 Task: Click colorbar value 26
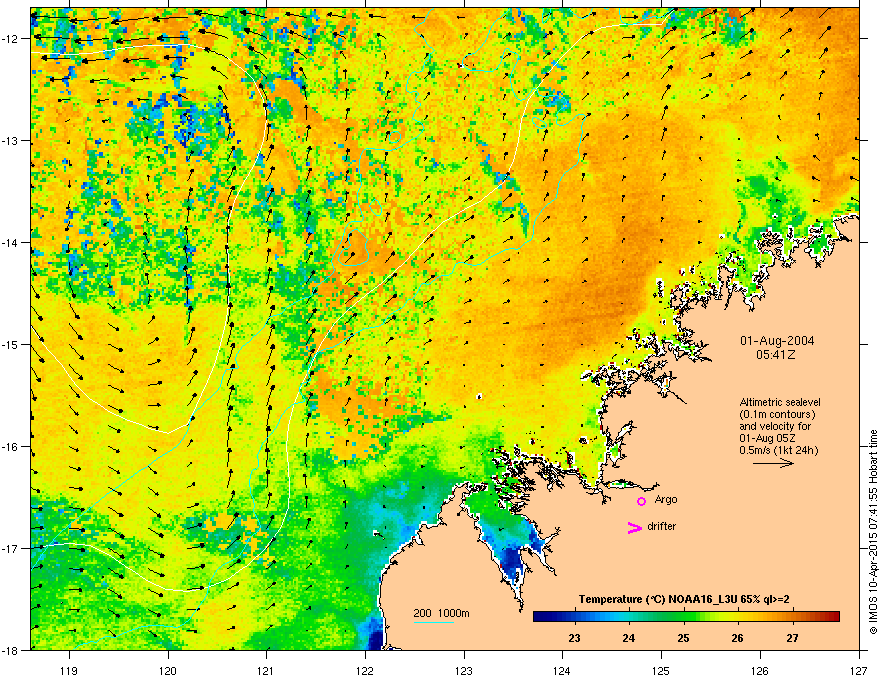point(737,638)
